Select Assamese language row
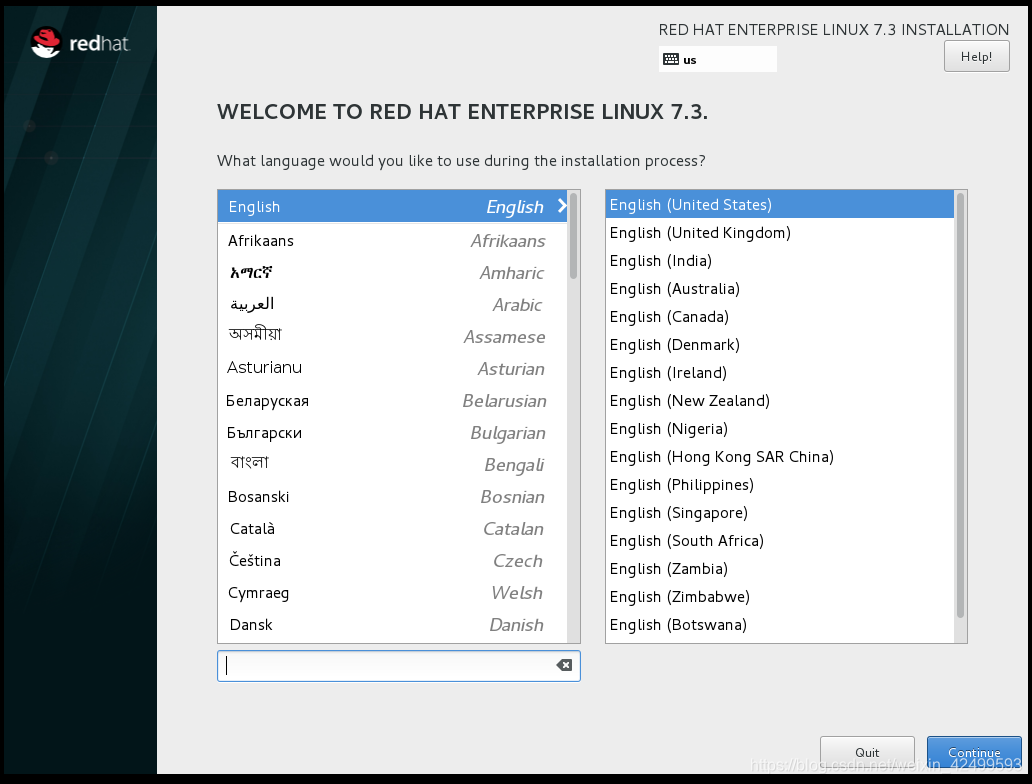 (x=392, y=336)
